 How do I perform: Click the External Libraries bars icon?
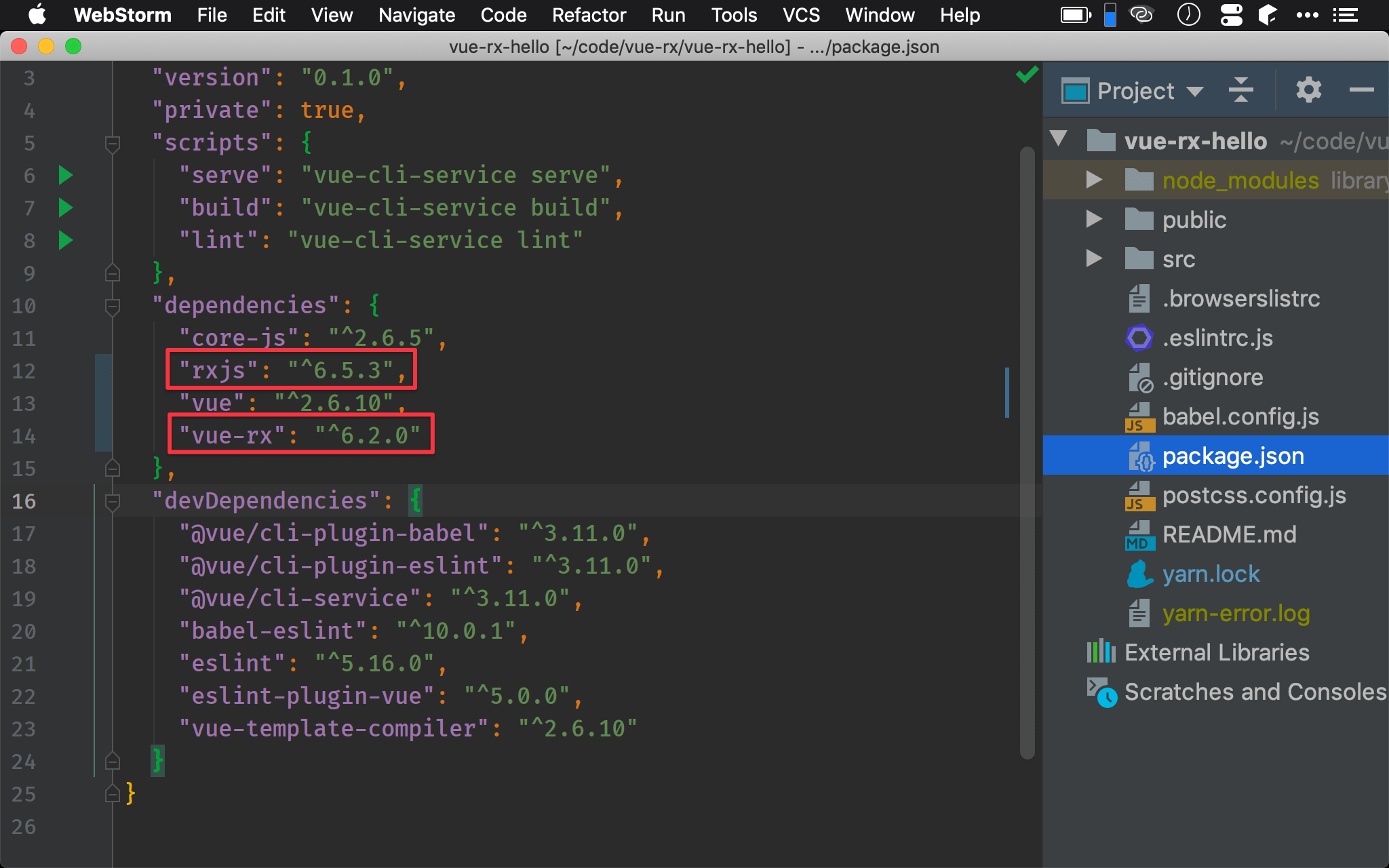point(1101,652)
